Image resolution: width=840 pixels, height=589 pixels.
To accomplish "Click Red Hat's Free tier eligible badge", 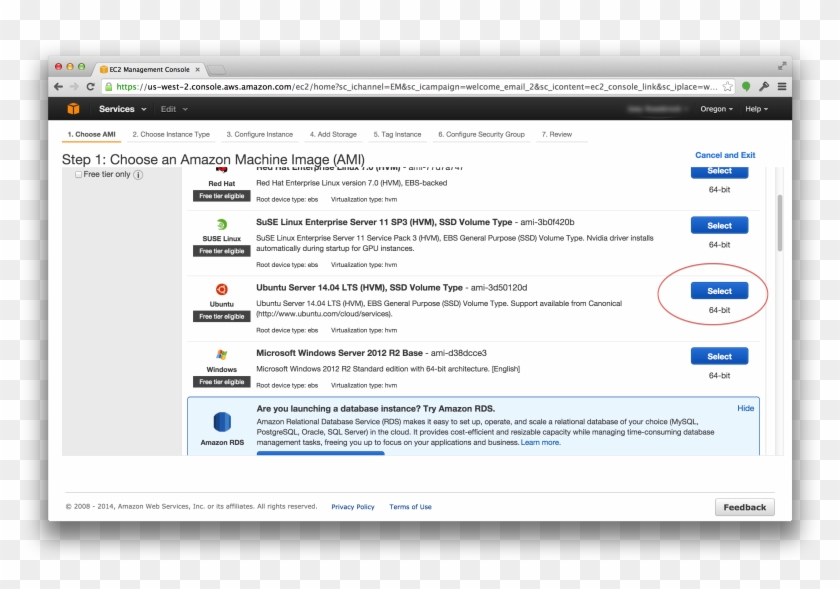I will [222, 196].
